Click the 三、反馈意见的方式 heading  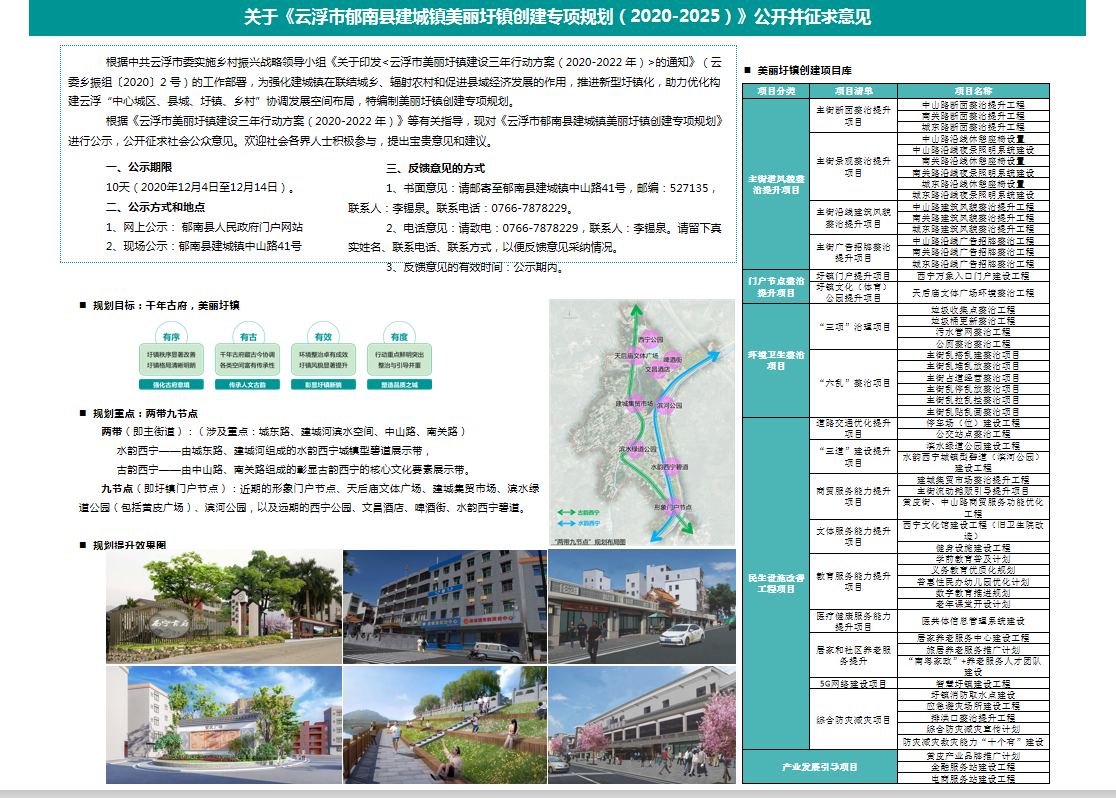436,168
